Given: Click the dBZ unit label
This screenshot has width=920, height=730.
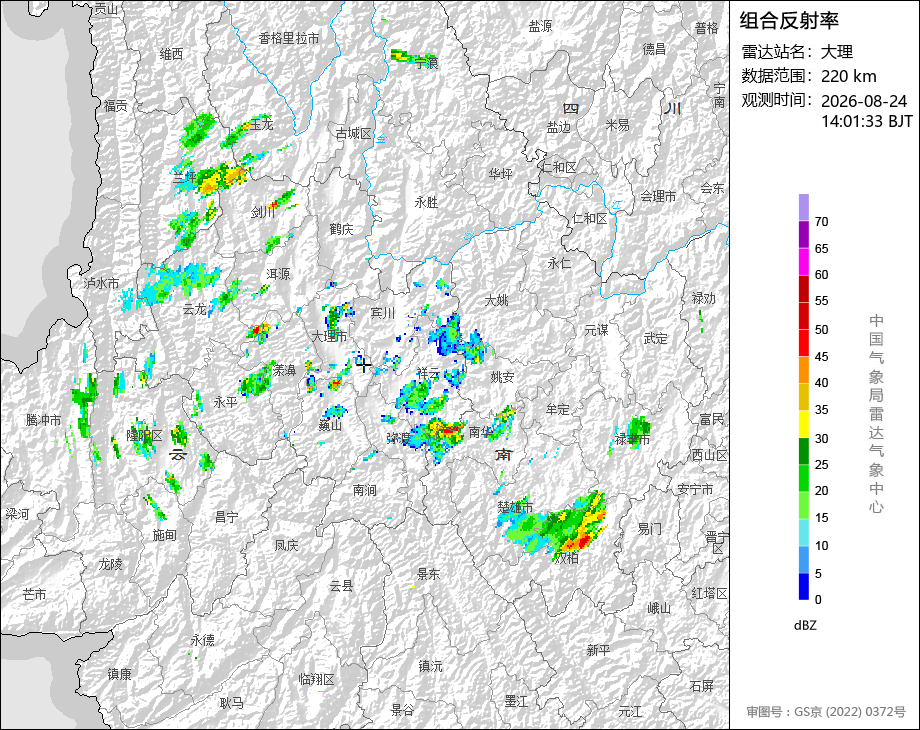Looking at the screenshot, I should [805, 625].
